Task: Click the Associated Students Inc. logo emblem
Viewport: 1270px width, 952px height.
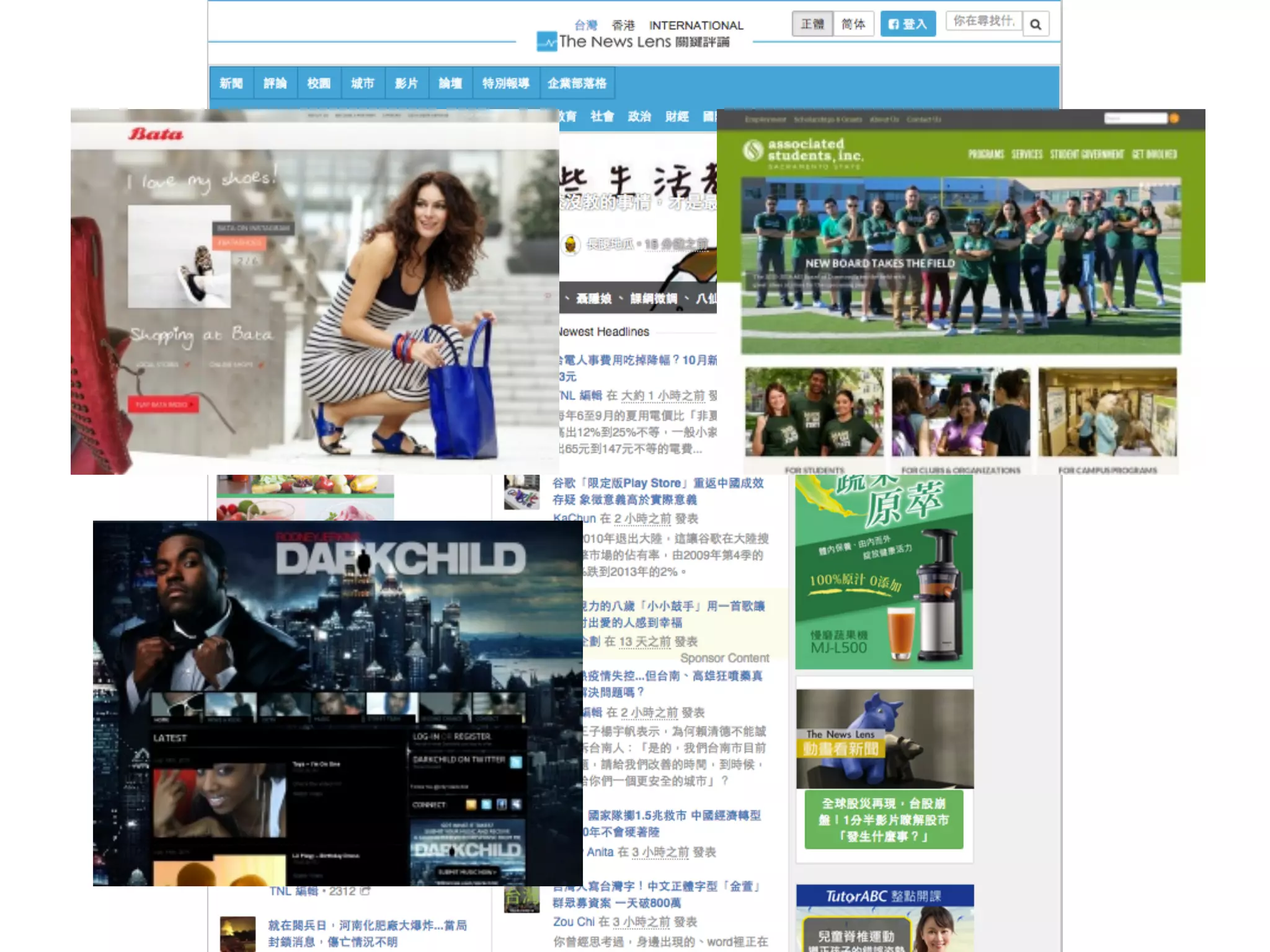Action: click(753, 151)
